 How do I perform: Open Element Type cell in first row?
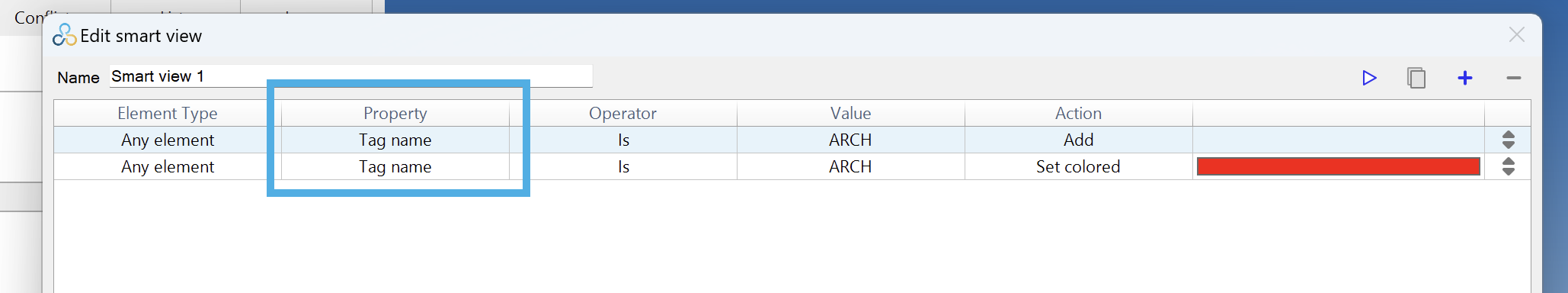(168, 140)
